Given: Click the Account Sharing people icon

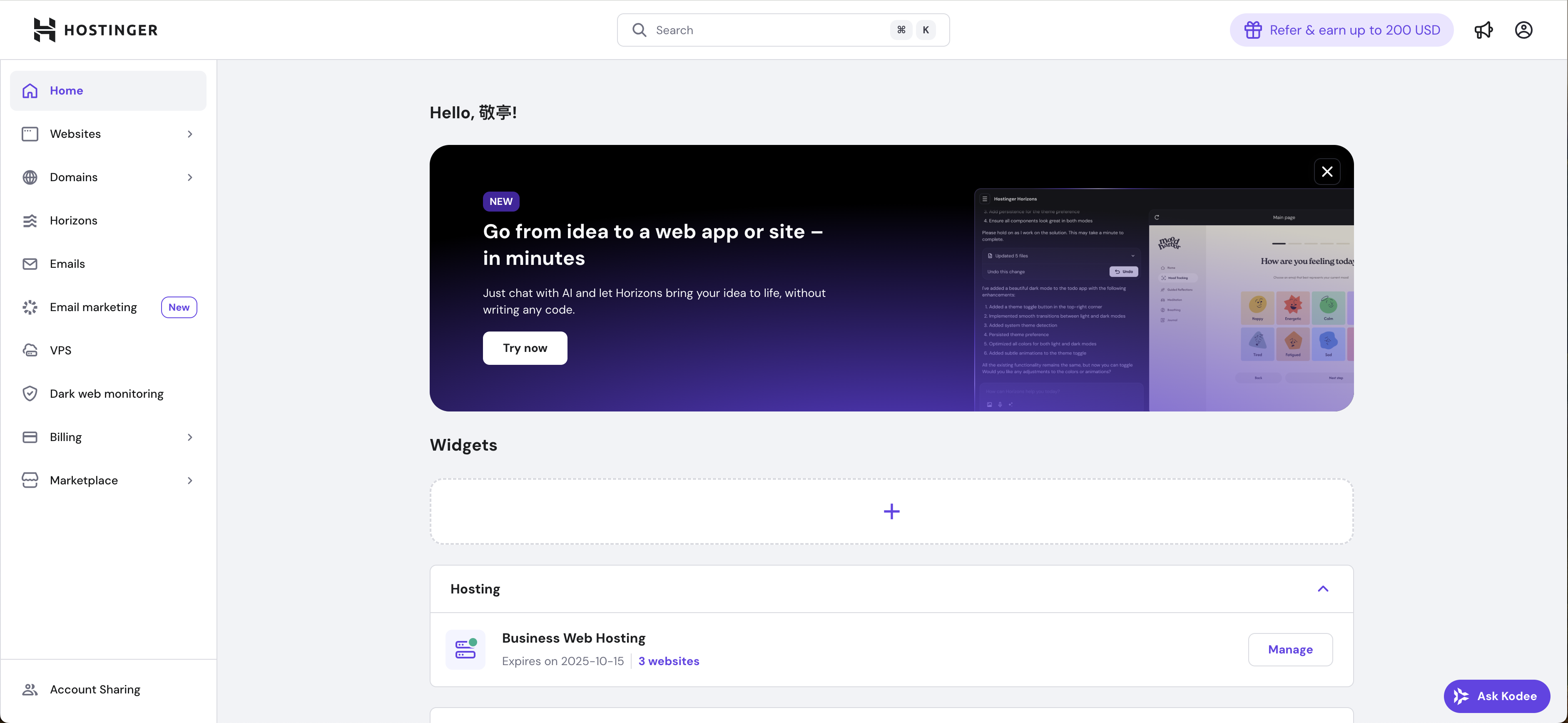Looking at the screenshot, I should coord(30,690).
